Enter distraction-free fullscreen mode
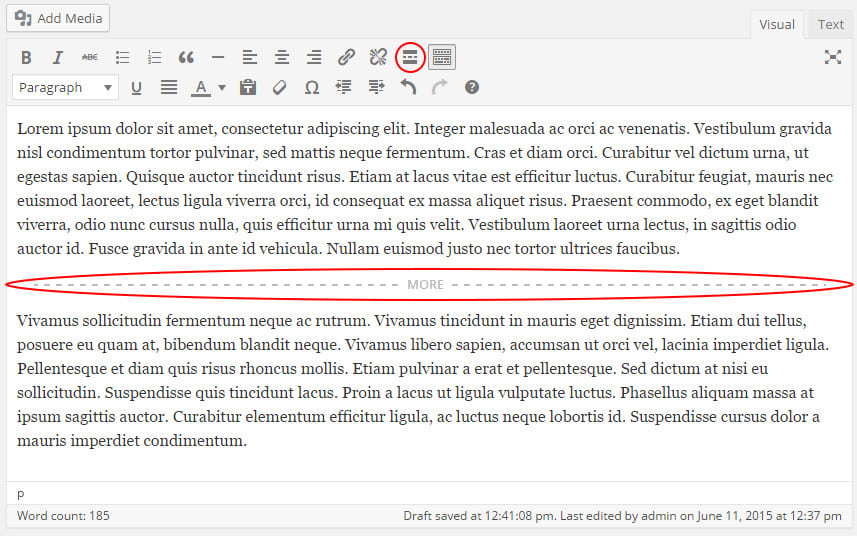The height and width of the screenshot is (536, 857). point(832,57)
